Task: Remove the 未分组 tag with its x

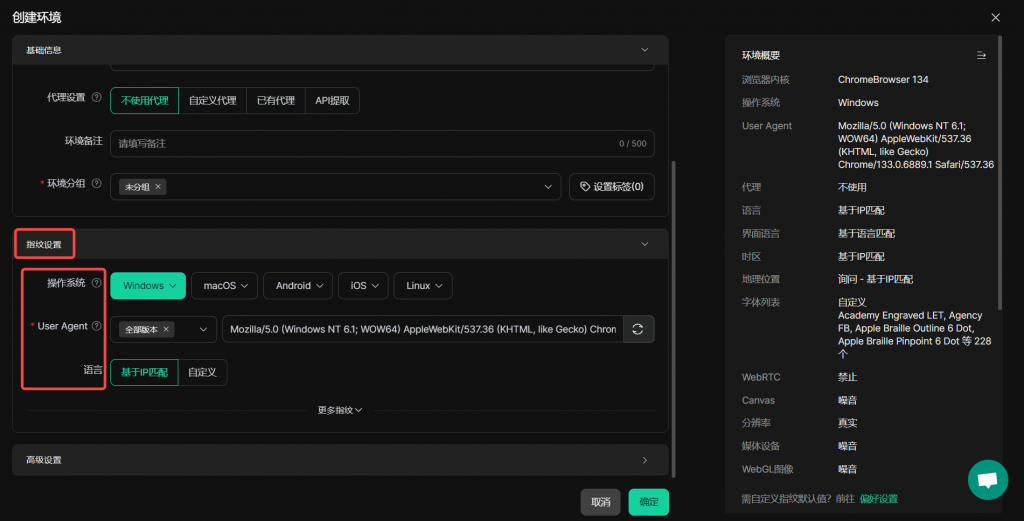Action: click(x=159, y=187)
